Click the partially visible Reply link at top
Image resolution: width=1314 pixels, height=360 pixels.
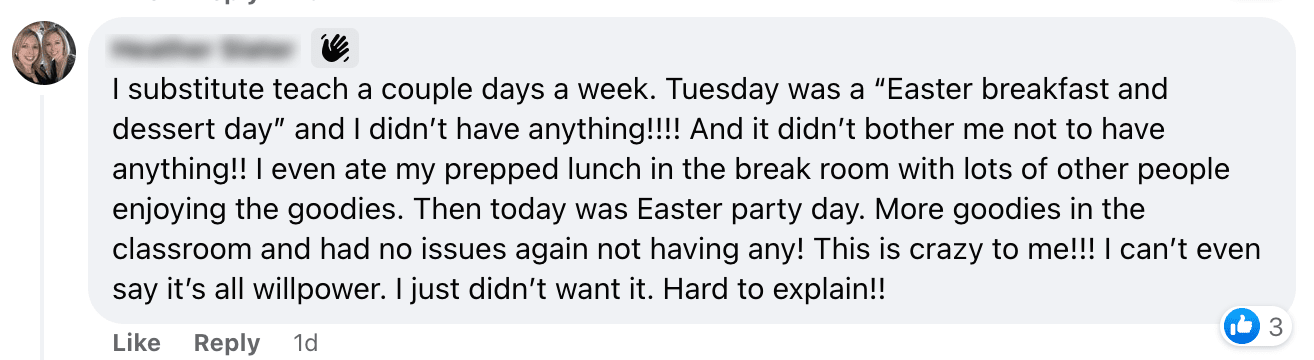click(227, 3)
